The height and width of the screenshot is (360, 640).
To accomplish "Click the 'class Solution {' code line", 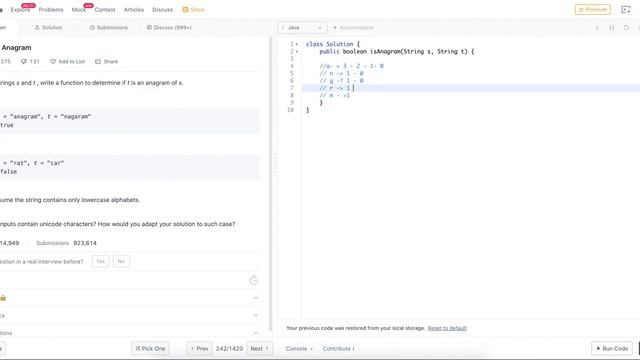I will coord(333,44).
